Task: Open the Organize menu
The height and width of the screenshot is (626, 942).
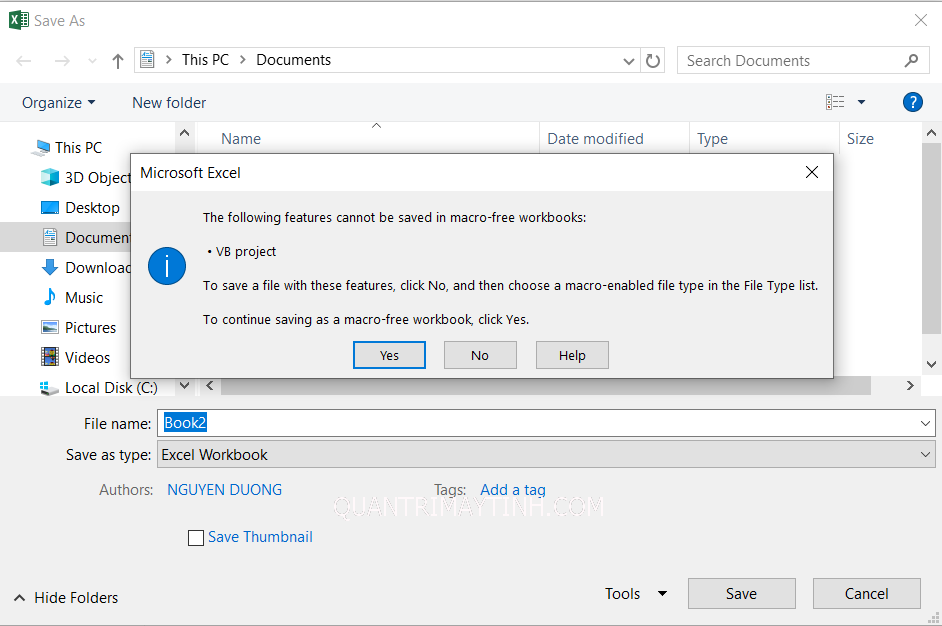Action: point(58,103)
